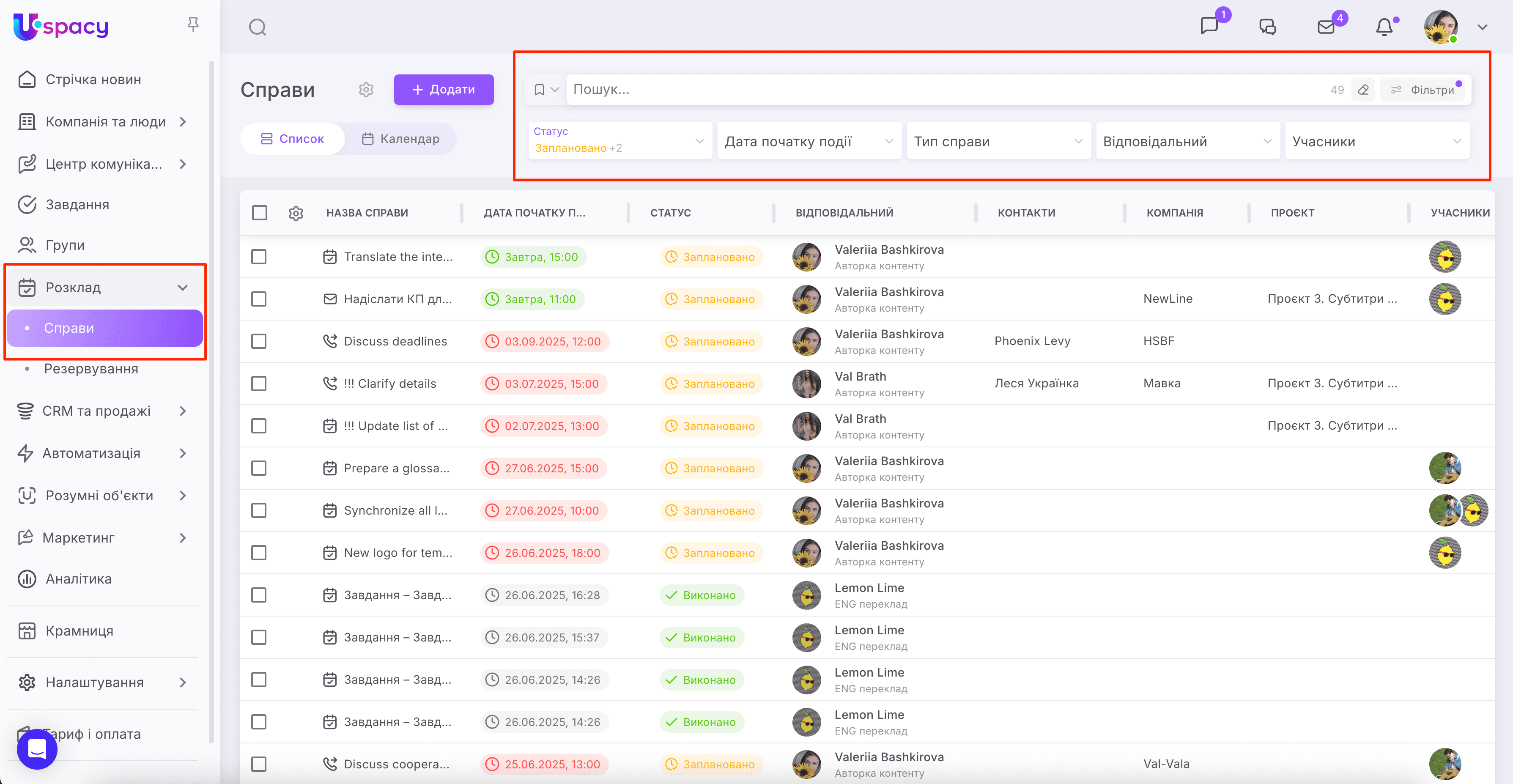Open the global search magnifier icon

(x=257, y=27)
